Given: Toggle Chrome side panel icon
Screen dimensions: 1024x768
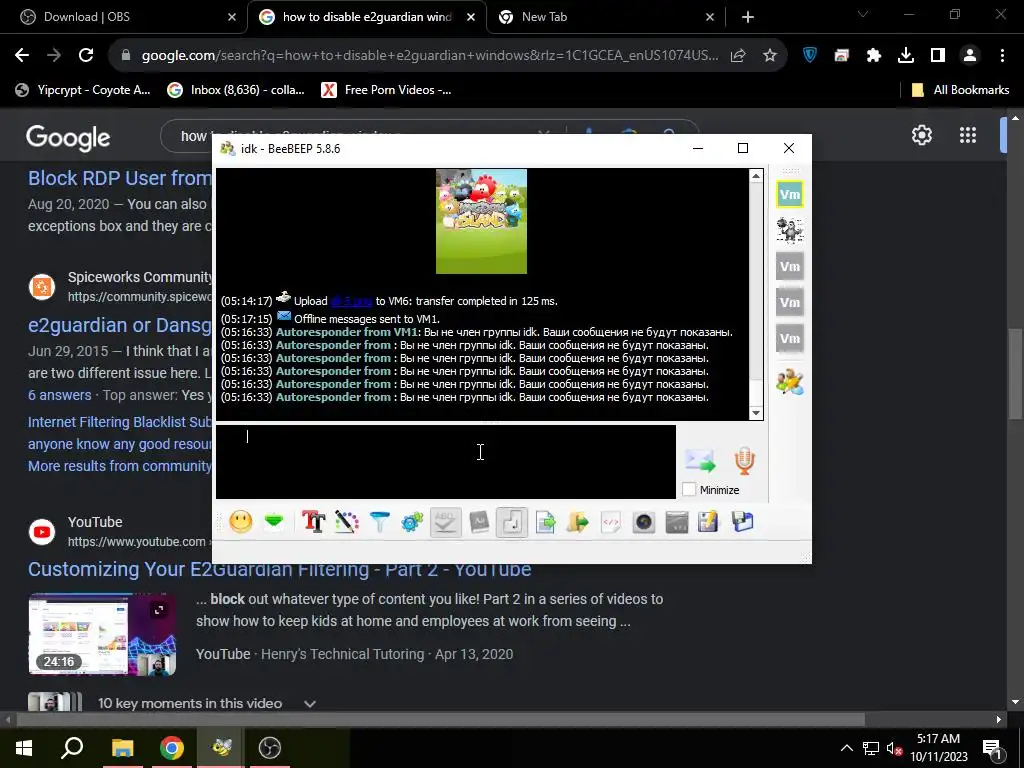Looking at the screenshot, I should (938, 56).
